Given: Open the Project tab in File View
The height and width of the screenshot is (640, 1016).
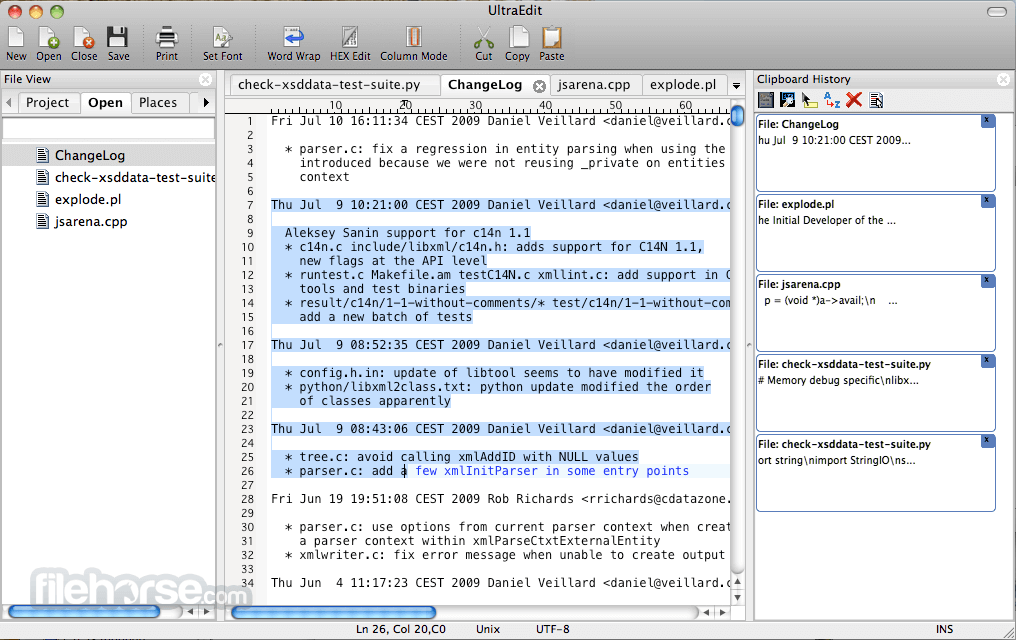Looking at the screenshot, I should coord(47,102).
